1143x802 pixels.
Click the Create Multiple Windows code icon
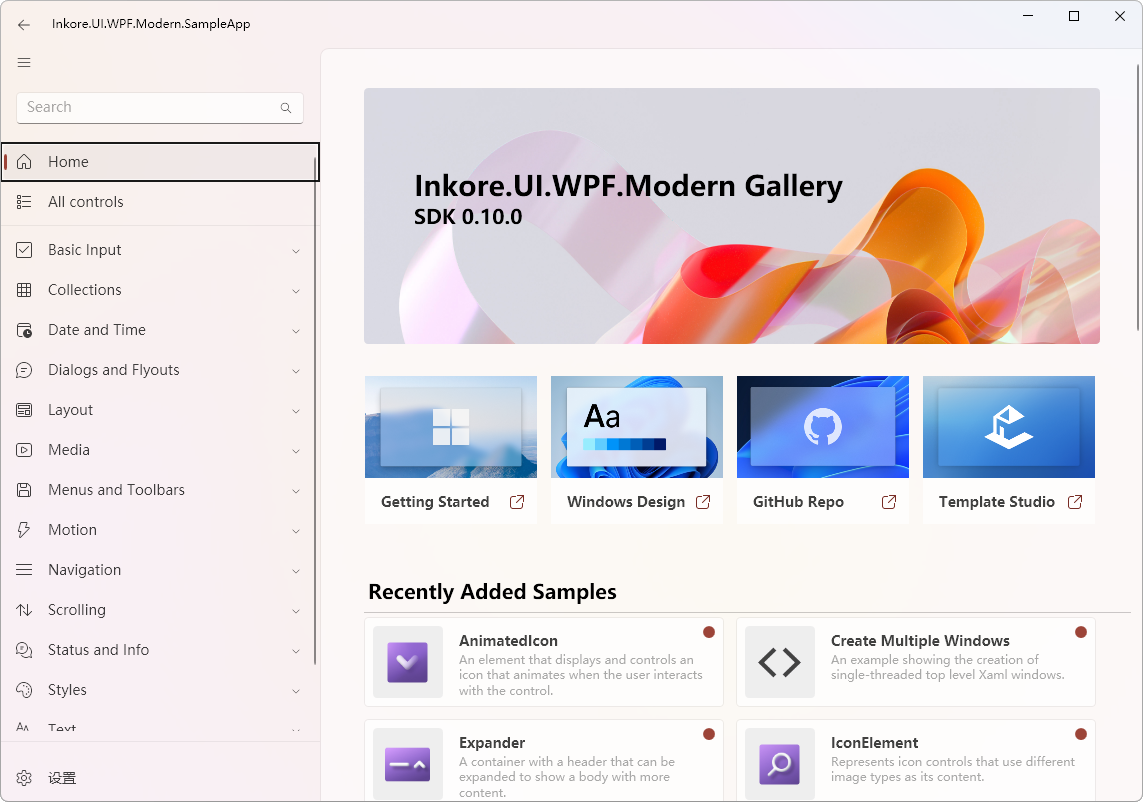pos(779,662)
